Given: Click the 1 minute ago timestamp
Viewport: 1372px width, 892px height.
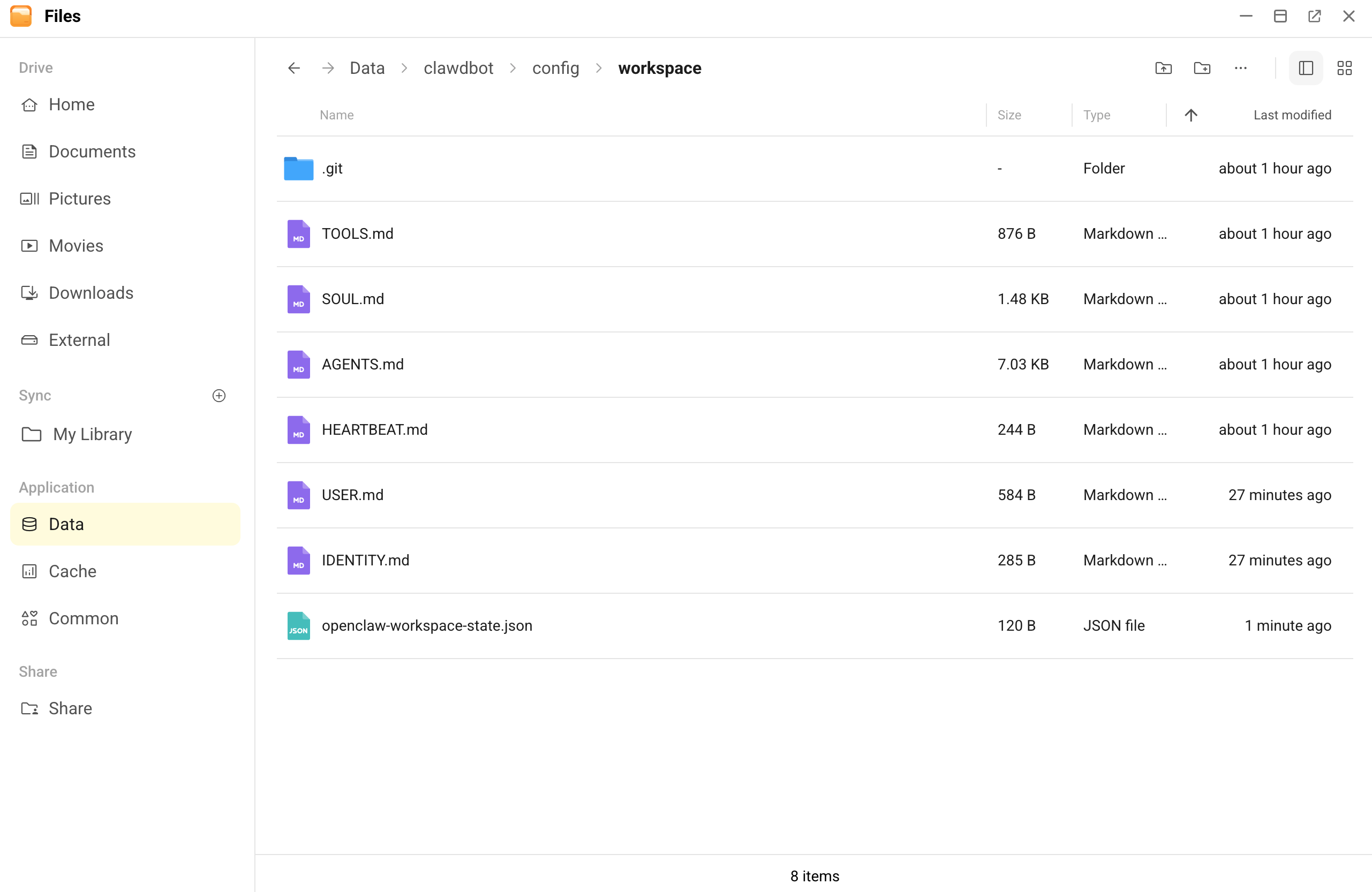Looking at the screenshot, I should (1288, 626).
